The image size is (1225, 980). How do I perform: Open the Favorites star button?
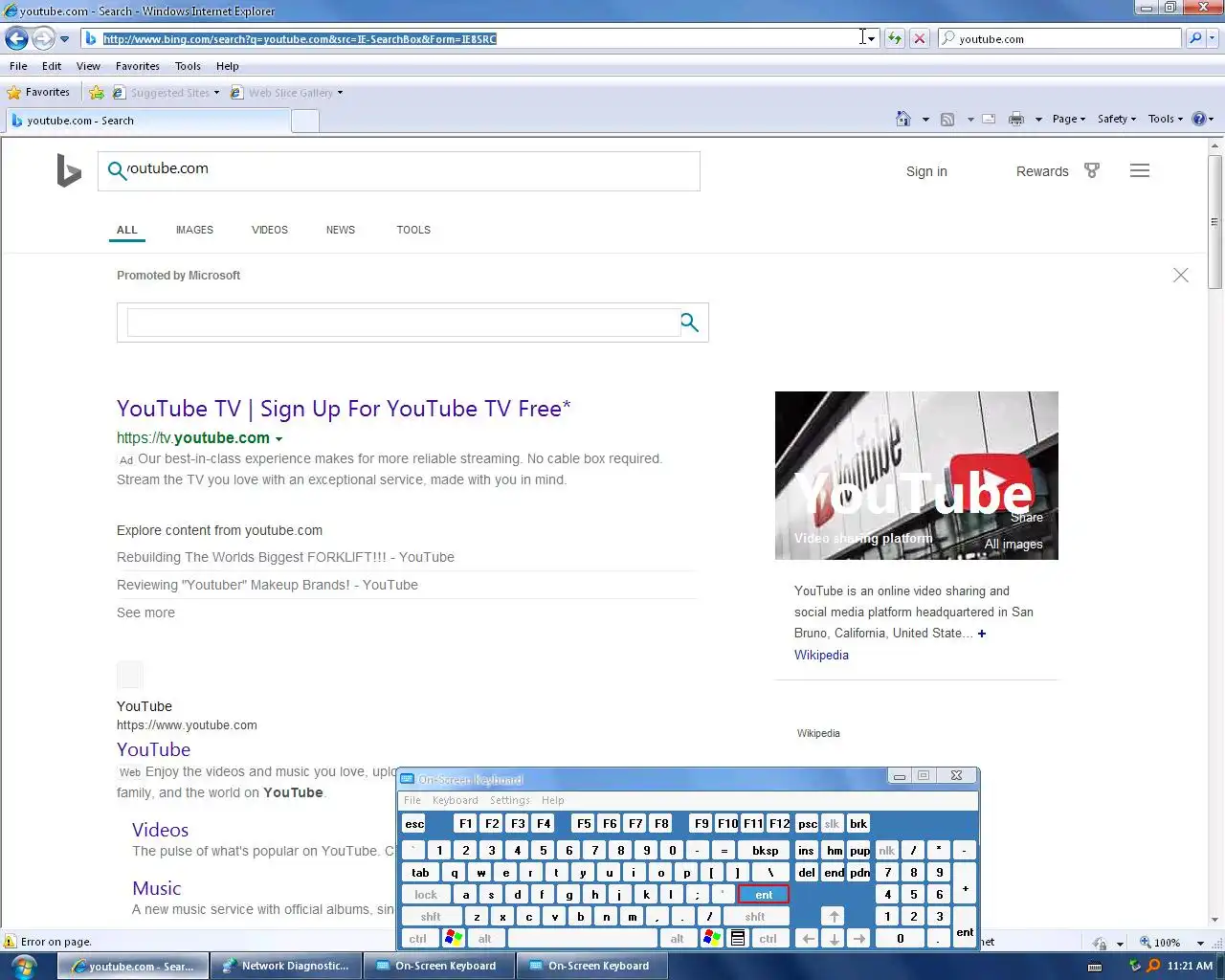pos(38,92)
